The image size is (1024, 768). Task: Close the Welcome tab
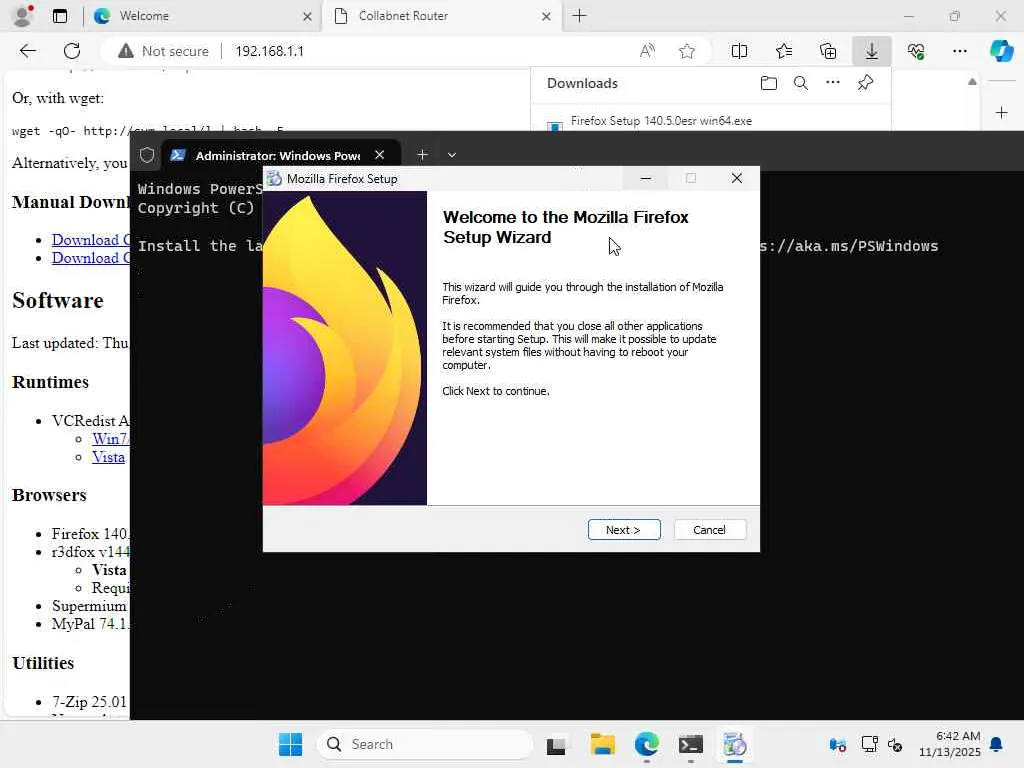point(307,16)
